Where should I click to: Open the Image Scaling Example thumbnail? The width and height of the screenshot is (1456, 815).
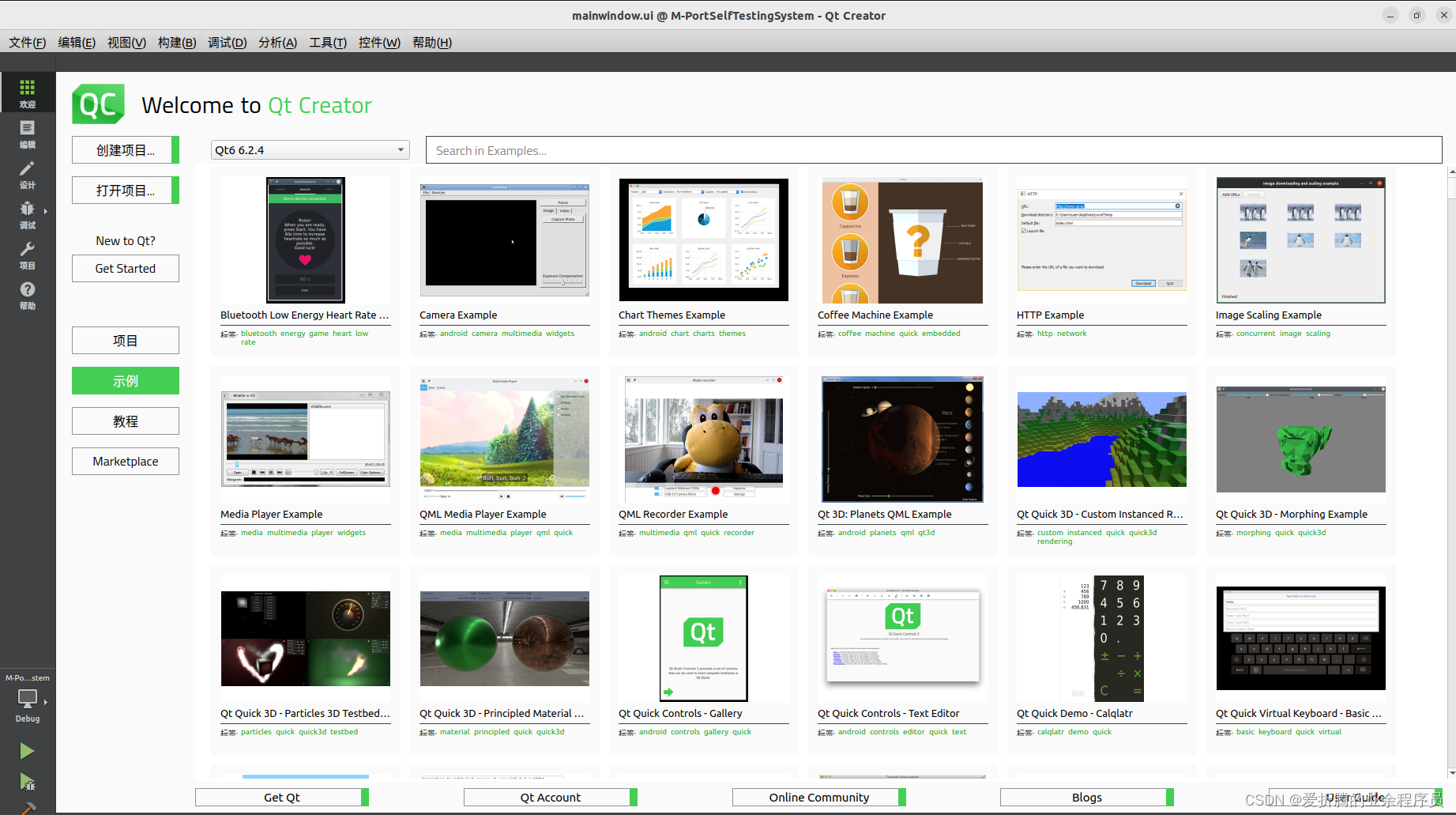point(1301,240)
